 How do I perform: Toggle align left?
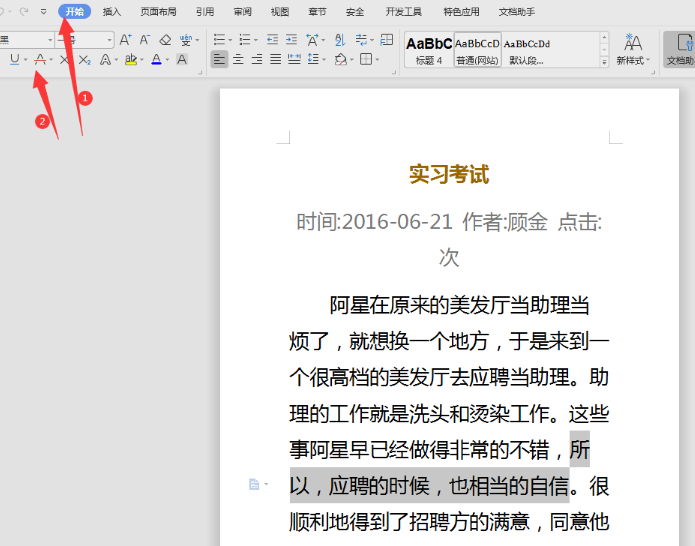(219, 59)
